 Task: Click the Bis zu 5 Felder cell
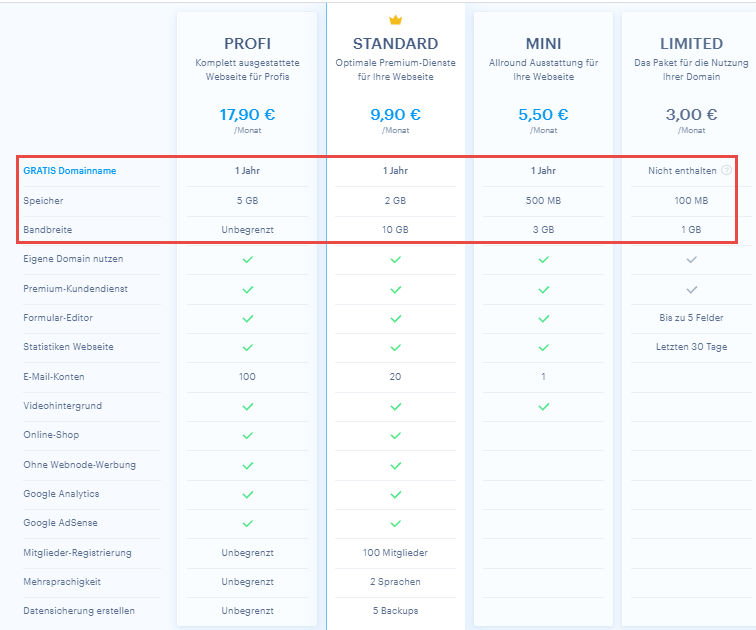click(x=691, y=318)
